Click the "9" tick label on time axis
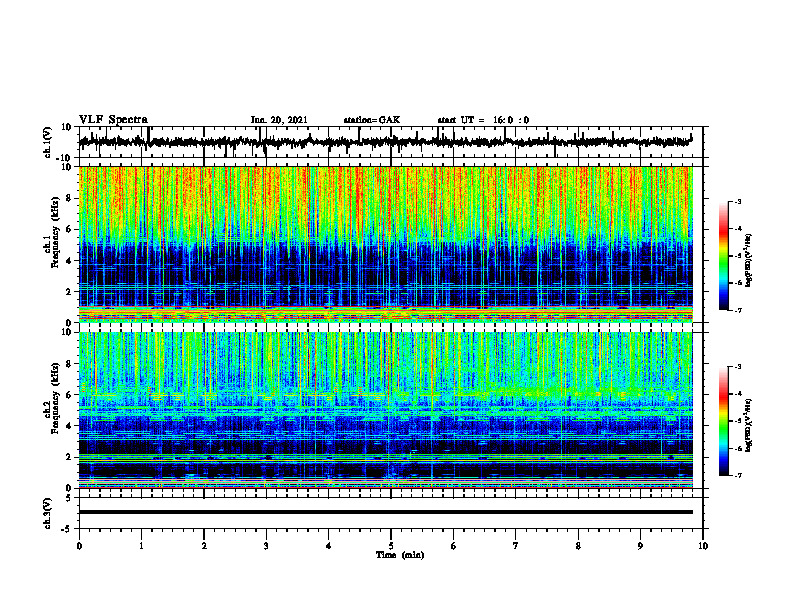 (640, 546)
